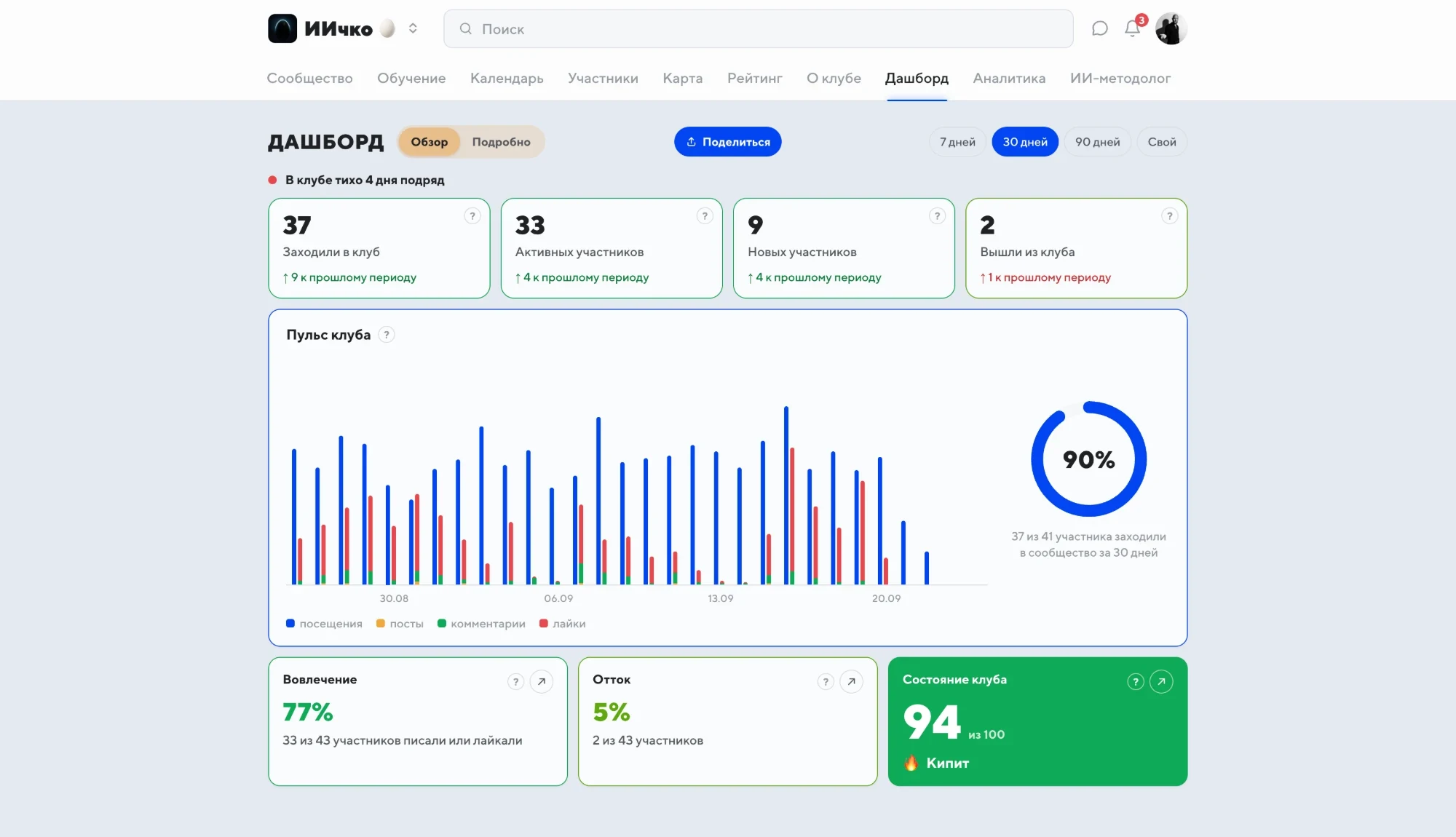The height and width of the screenshot is (837, 1456).
Task: Open Состояние клуба details via arrow icon
Action: (1161, 682)
